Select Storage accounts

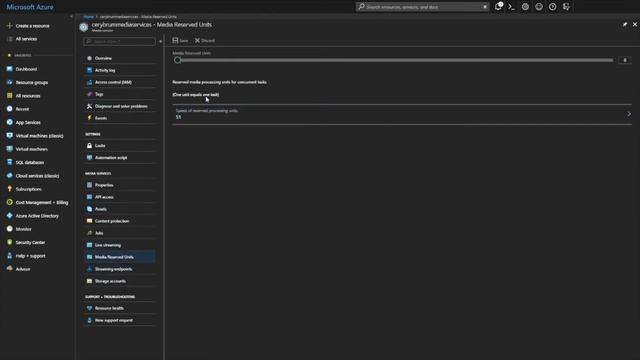[x=119, y=281]
